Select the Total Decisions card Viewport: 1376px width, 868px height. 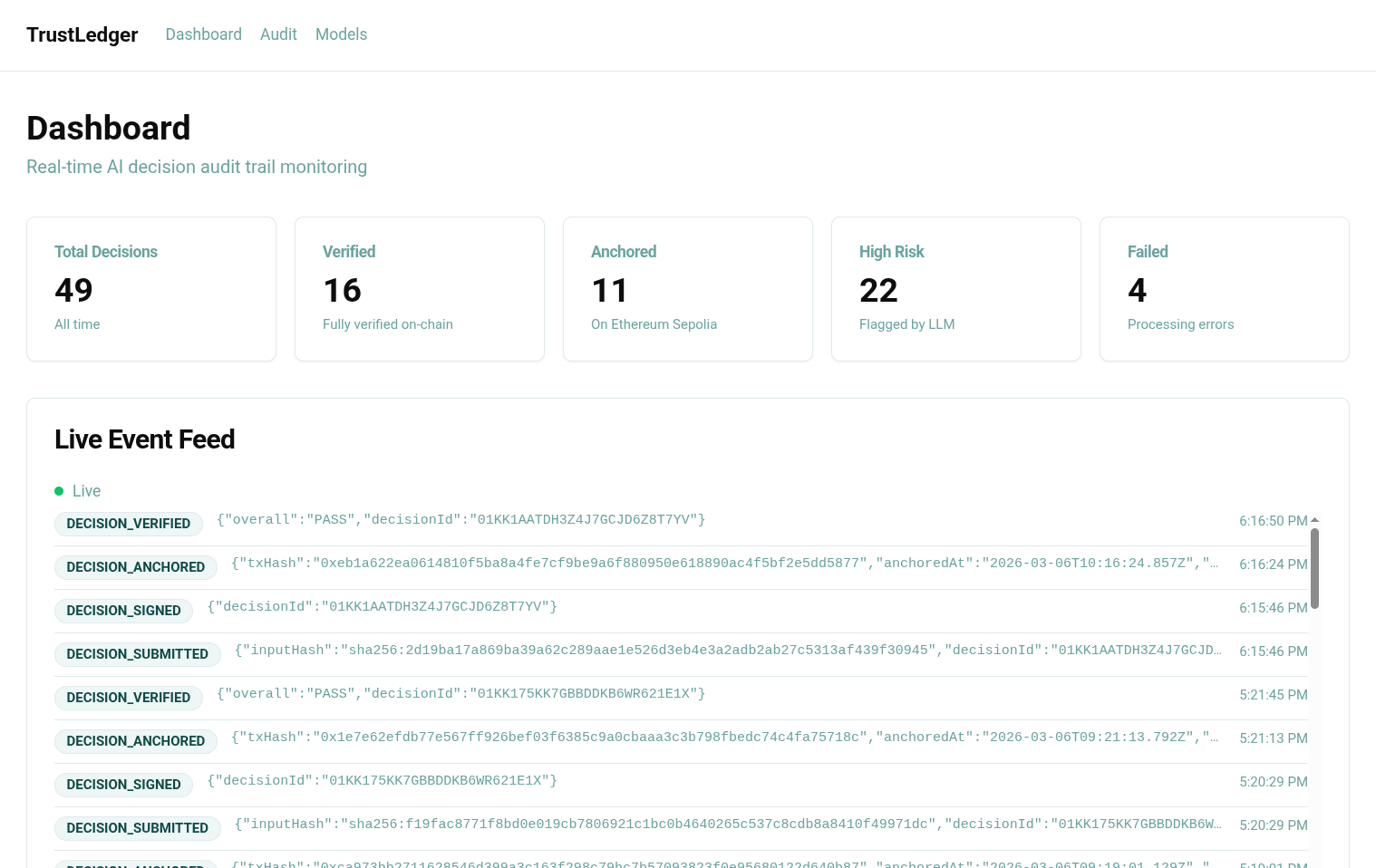pos(150,288)
